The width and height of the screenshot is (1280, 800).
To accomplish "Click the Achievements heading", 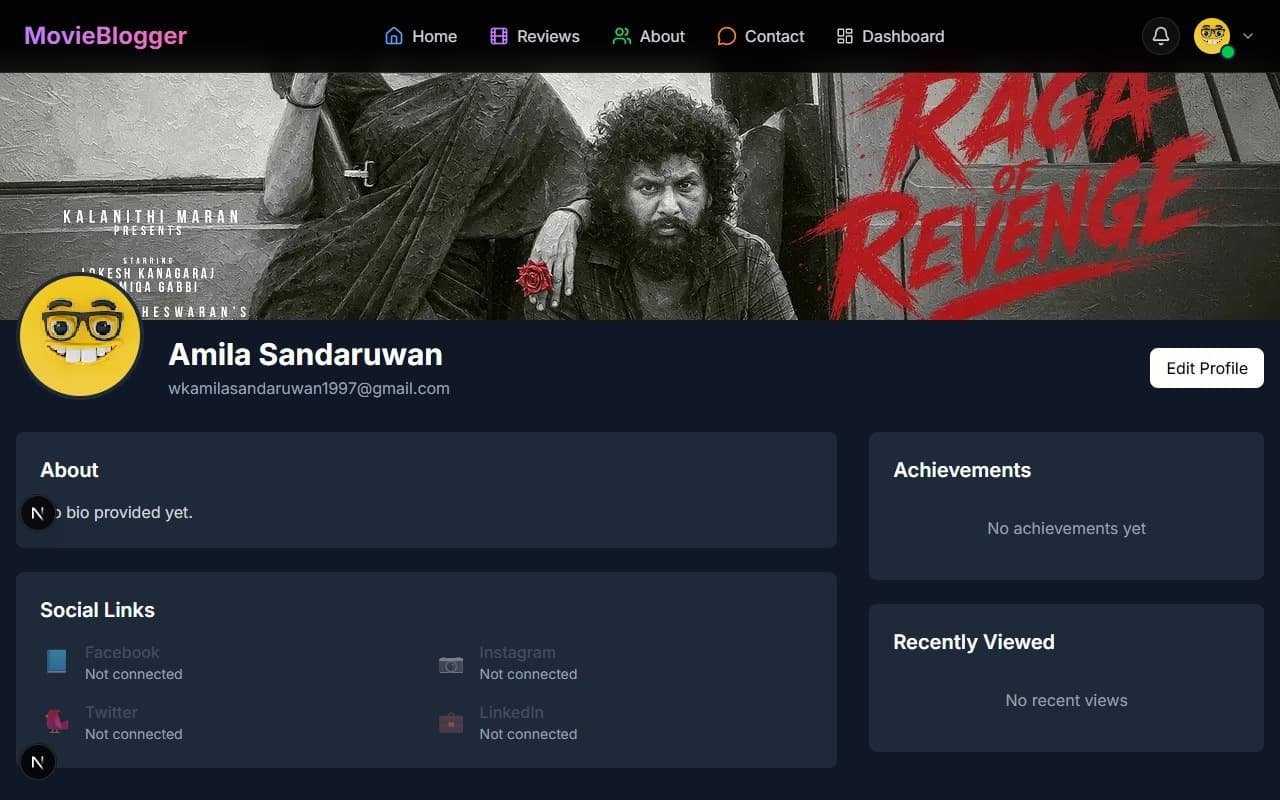I will [962, 470].
